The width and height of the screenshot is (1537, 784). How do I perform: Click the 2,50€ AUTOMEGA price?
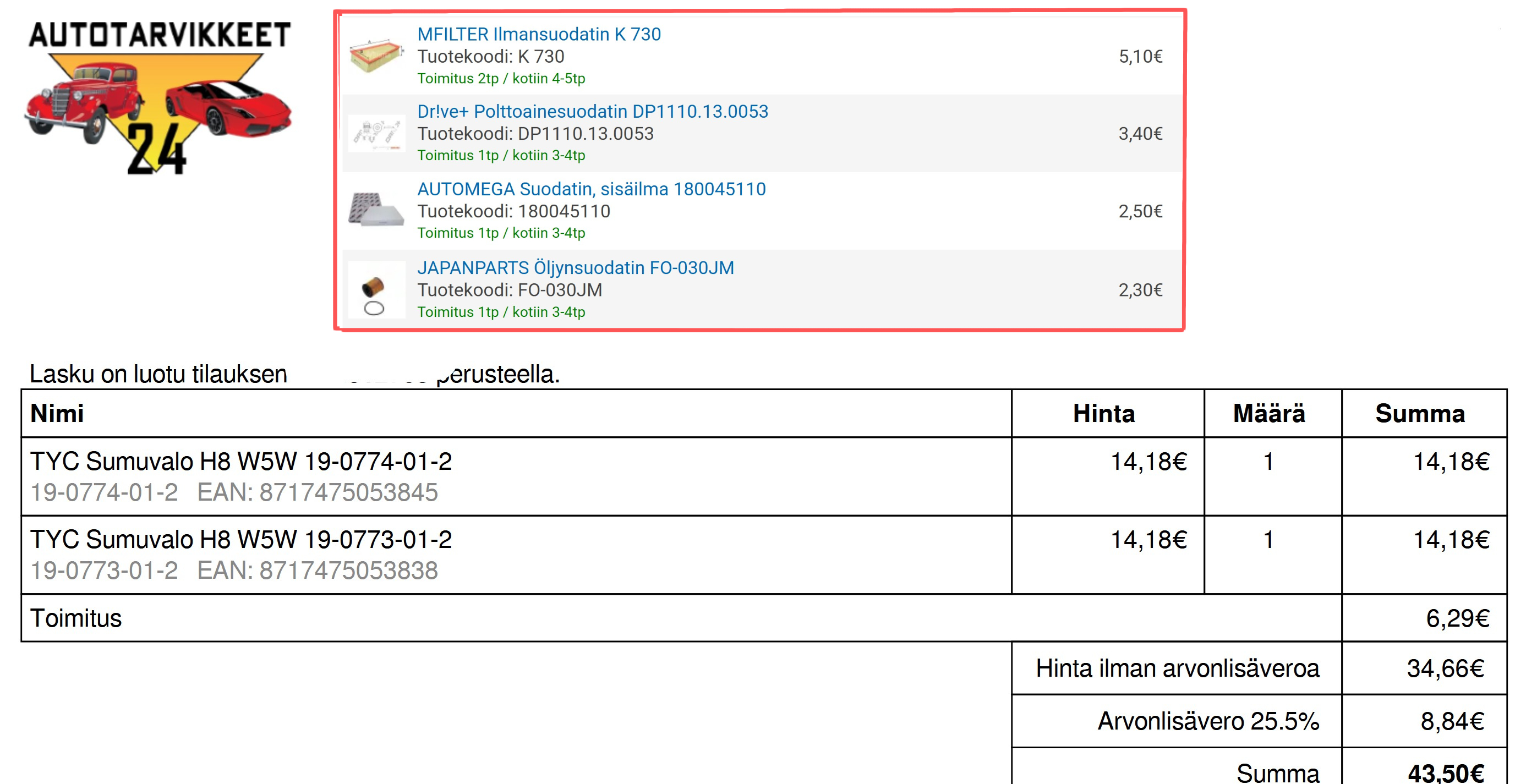pyautogui.click(x=1140, y=211)
